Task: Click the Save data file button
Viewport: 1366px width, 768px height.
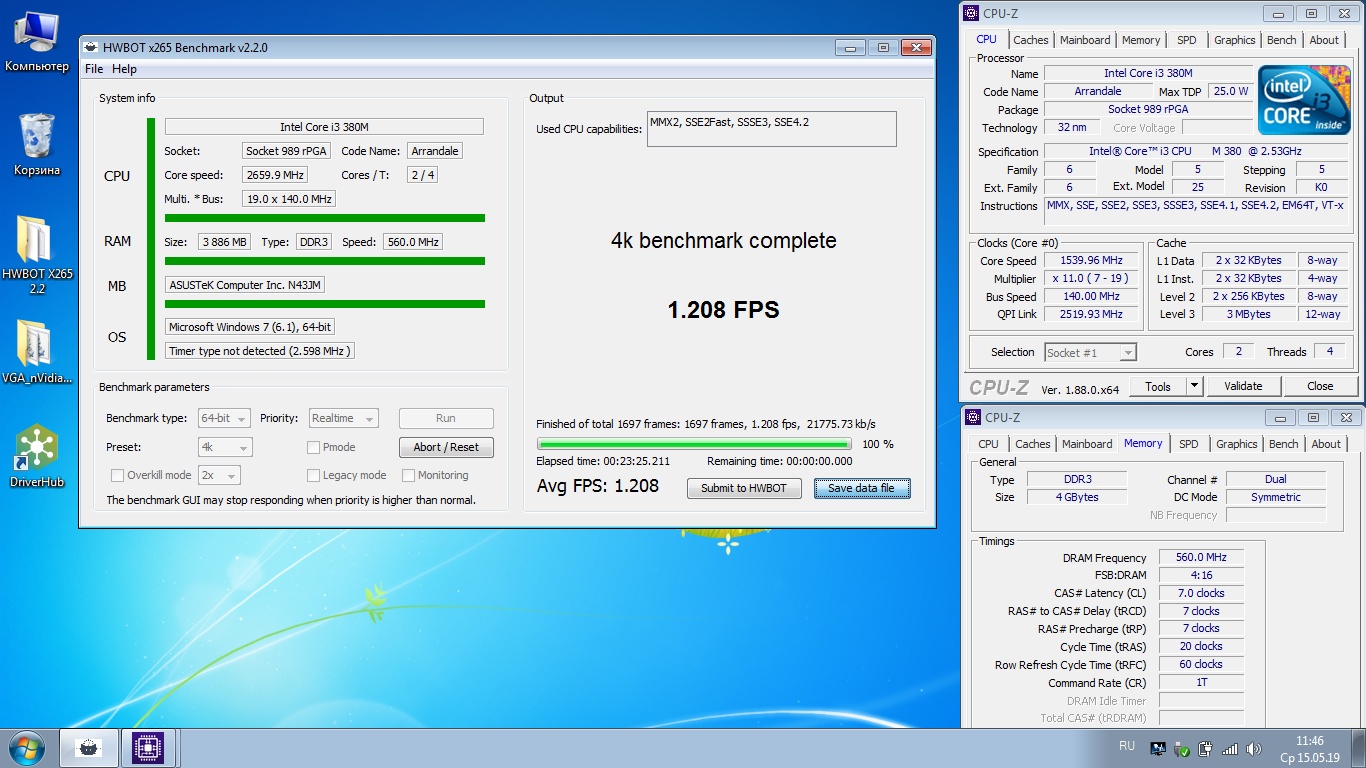Action: (x=862, y=488)
